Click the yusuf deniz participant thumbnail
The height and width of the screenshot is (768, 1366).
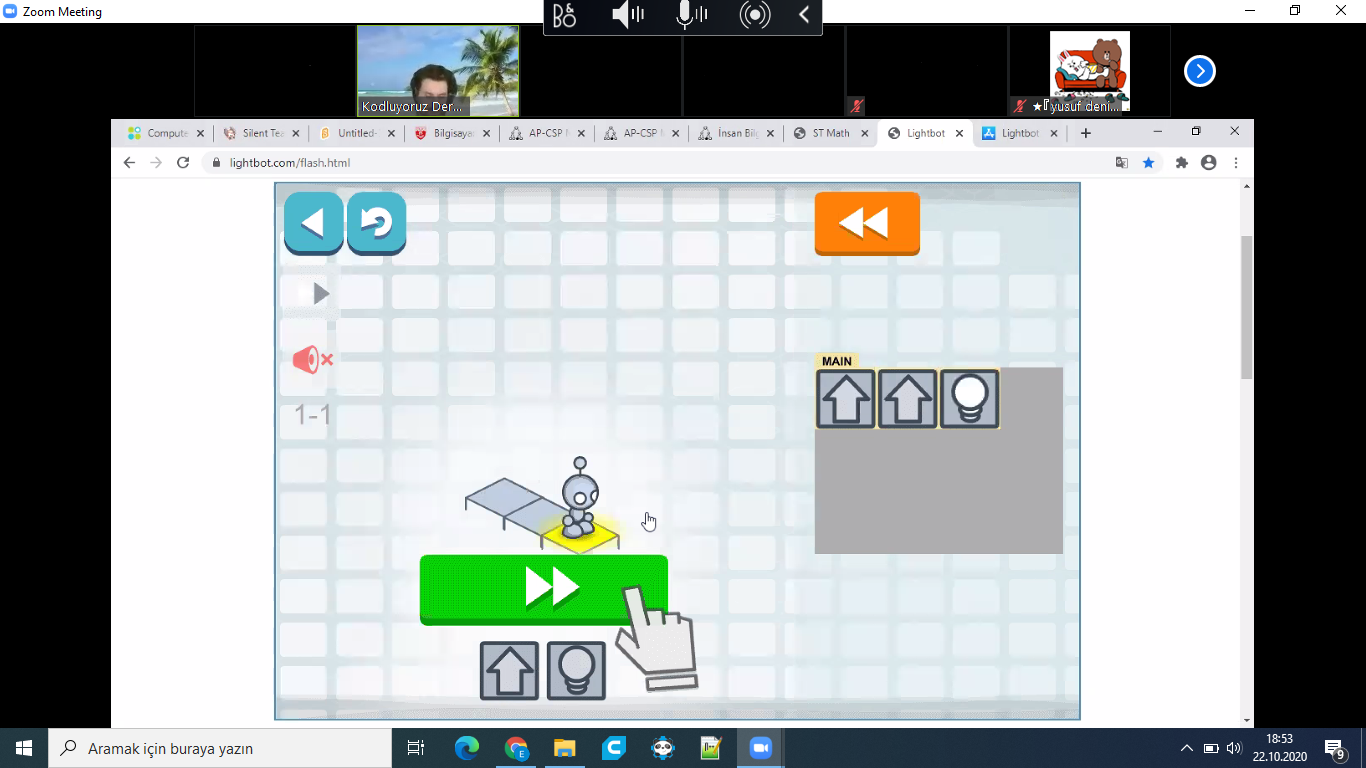tap(1089, 71)
